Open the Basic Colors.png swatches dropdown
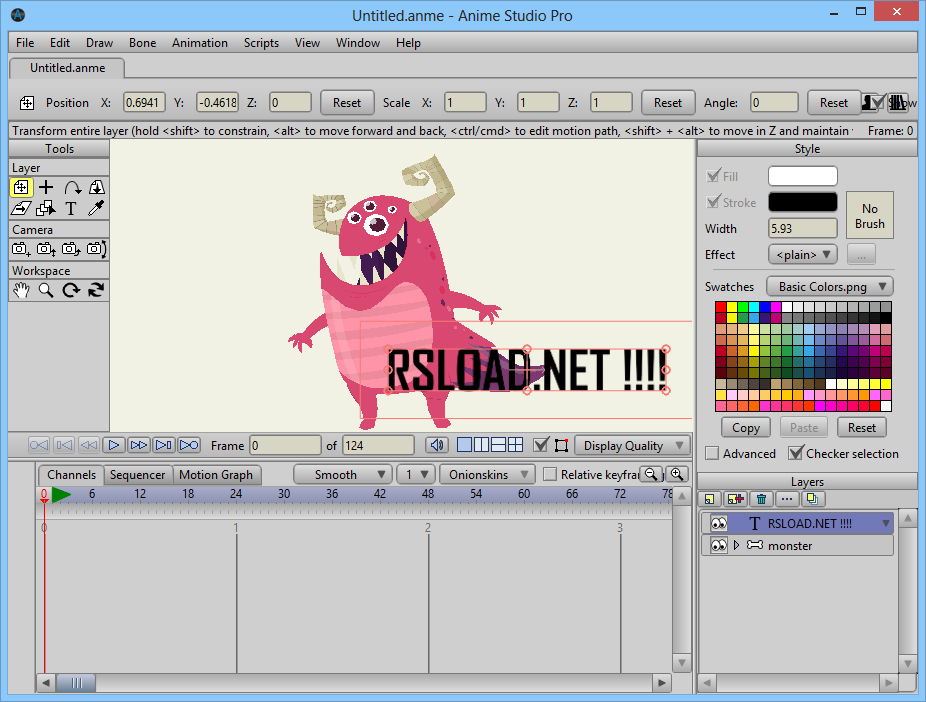This screenshot has height=702, width=926. tap(830, 286)
